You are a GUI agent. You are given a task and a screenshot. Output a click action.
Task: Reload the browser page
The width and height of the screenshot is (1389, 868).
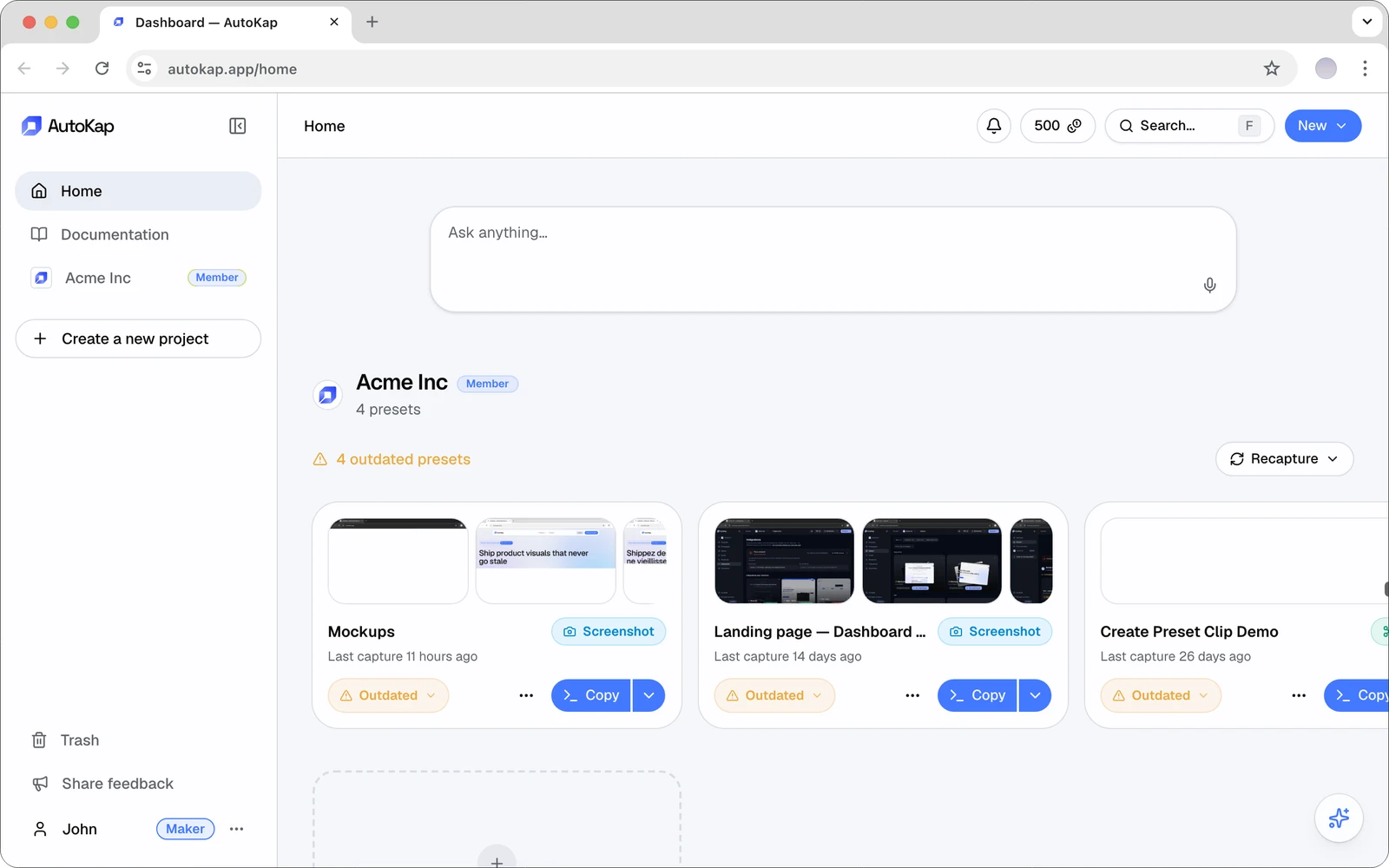102,69
